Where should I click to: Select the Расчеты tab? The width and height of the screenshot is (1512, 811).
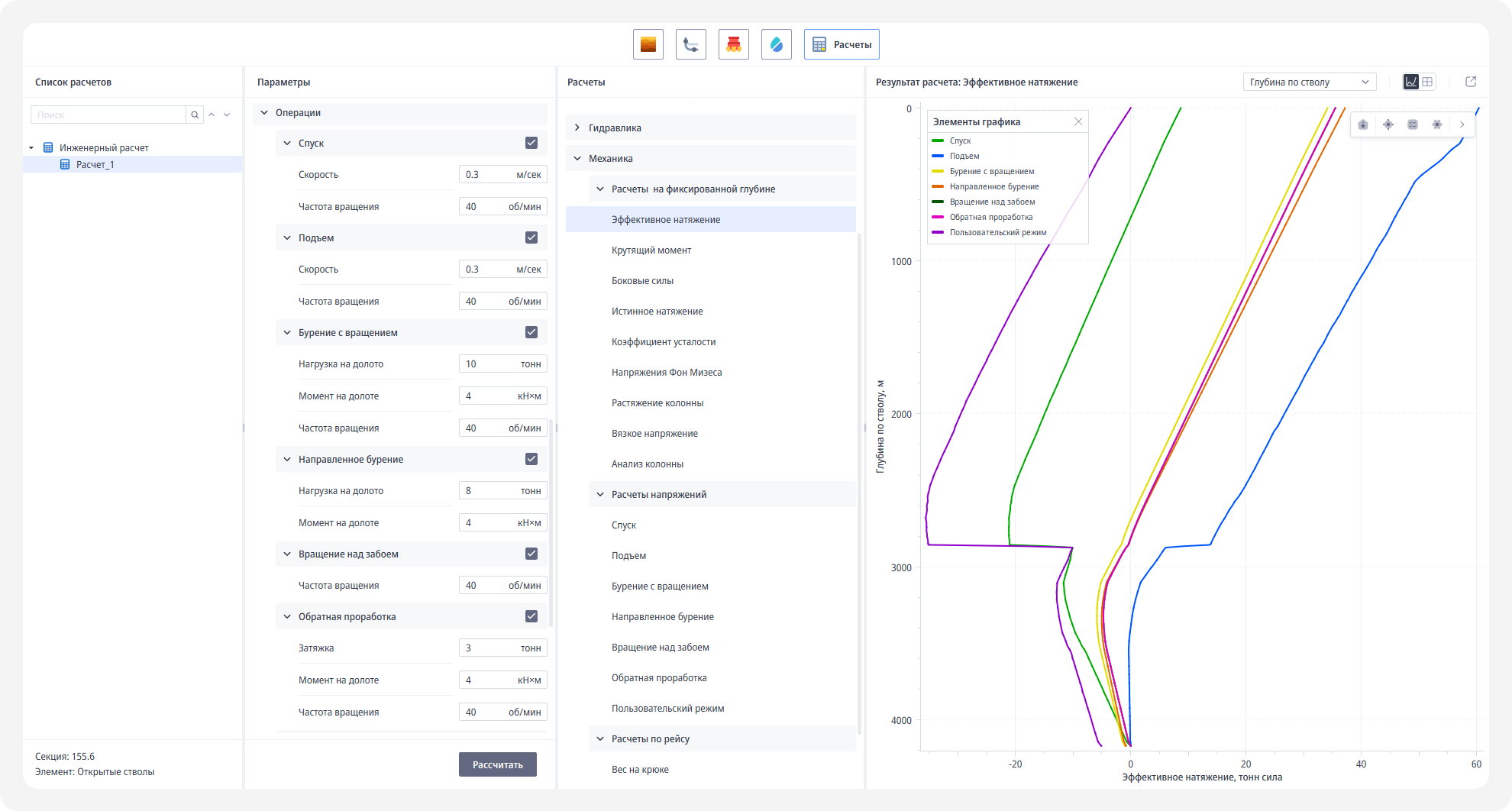[842, 44]
